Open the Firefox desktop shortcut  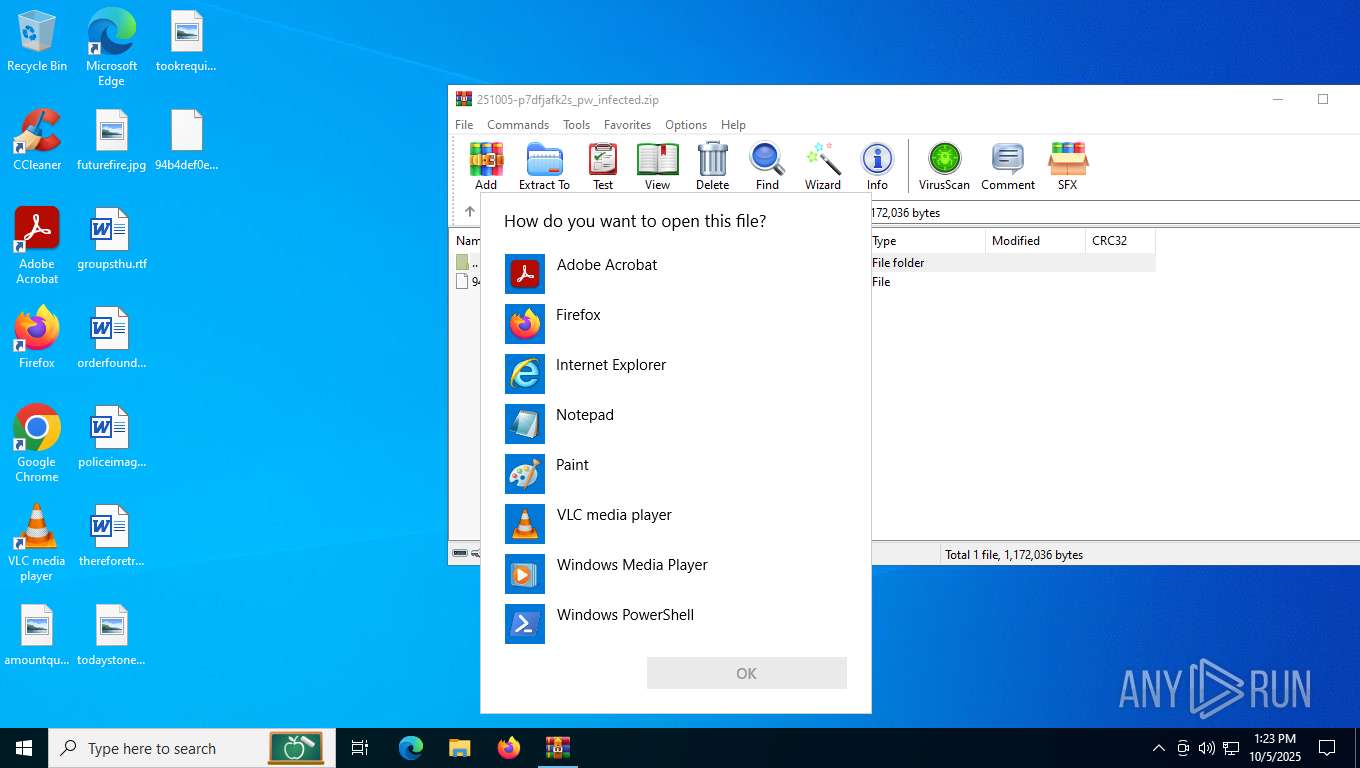pyautogui.click(x=37, y=338)
